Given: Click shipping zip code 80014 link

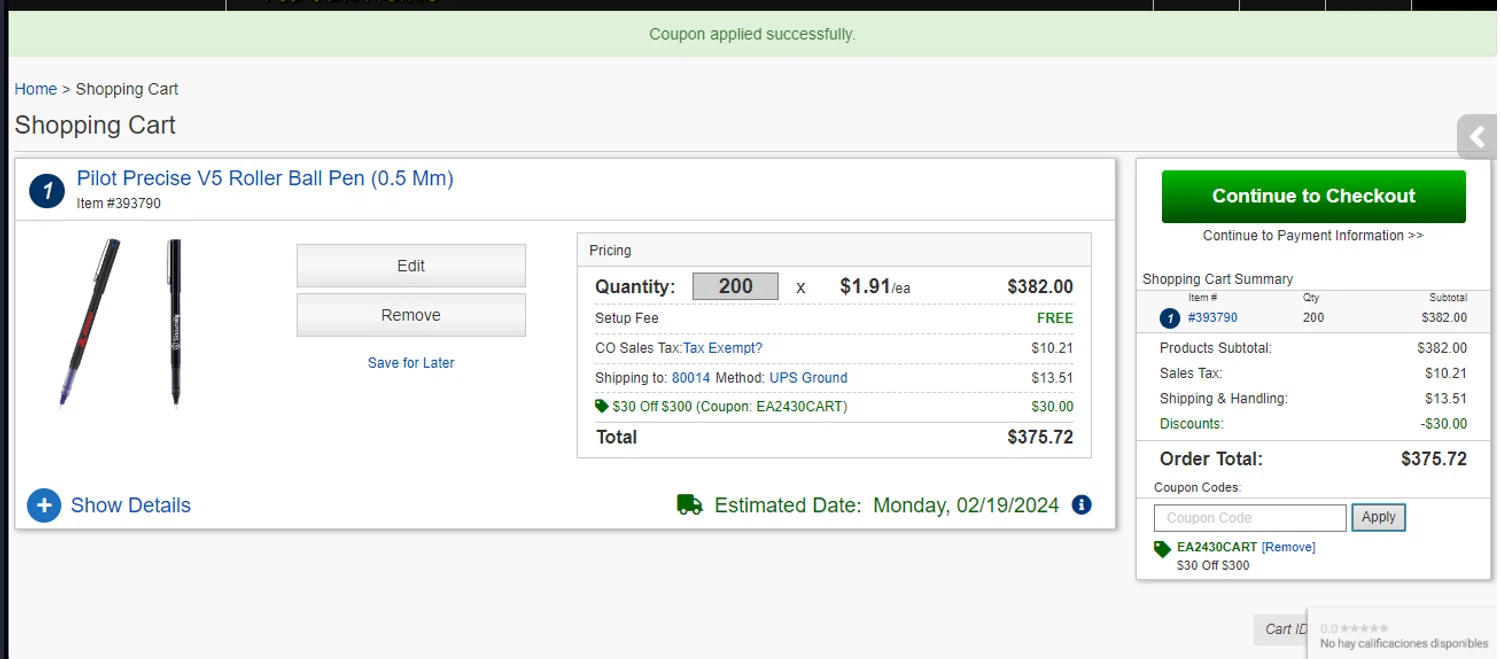Looking at the screenshot, I should pos(691,378).
